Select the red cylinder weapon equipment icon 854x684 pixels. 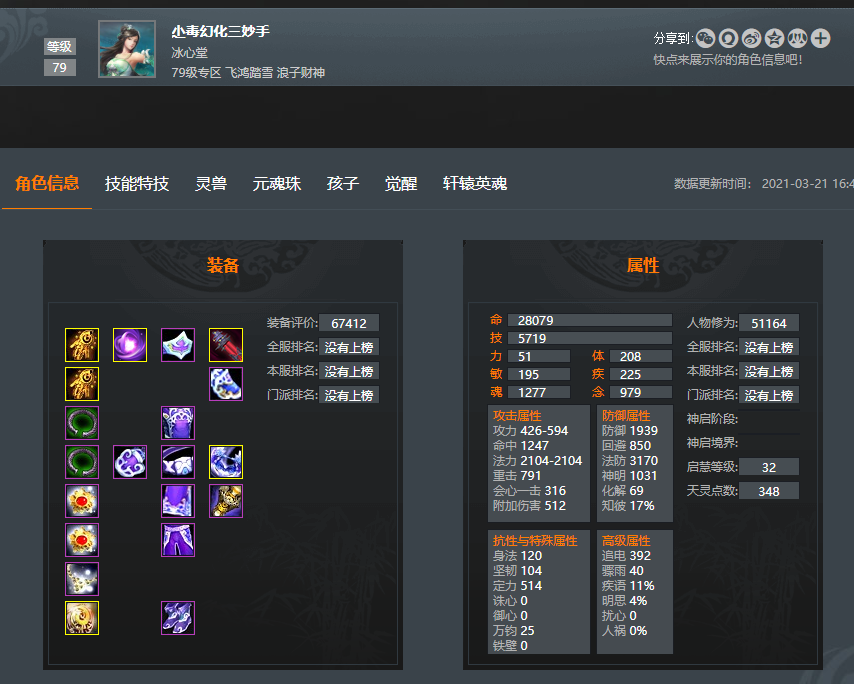tap(226, 345)
